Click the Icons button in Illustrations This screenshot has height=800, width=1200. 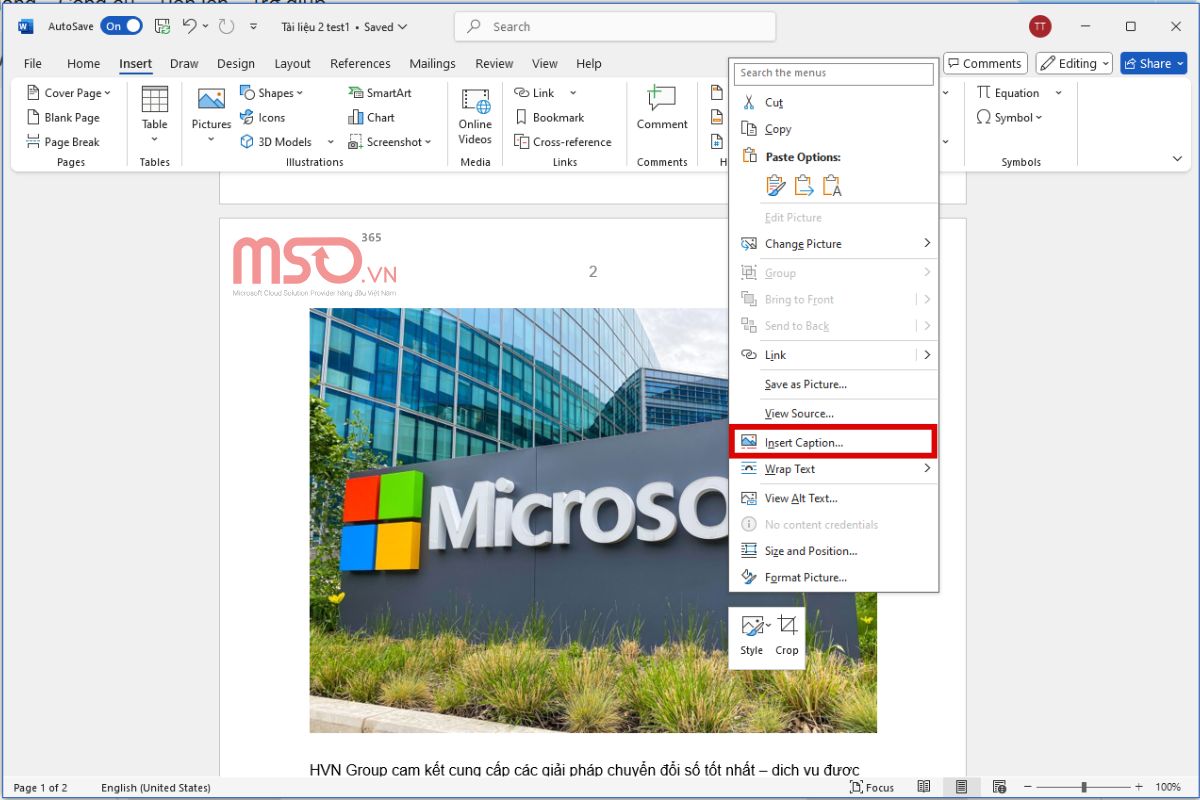[263, 117]
